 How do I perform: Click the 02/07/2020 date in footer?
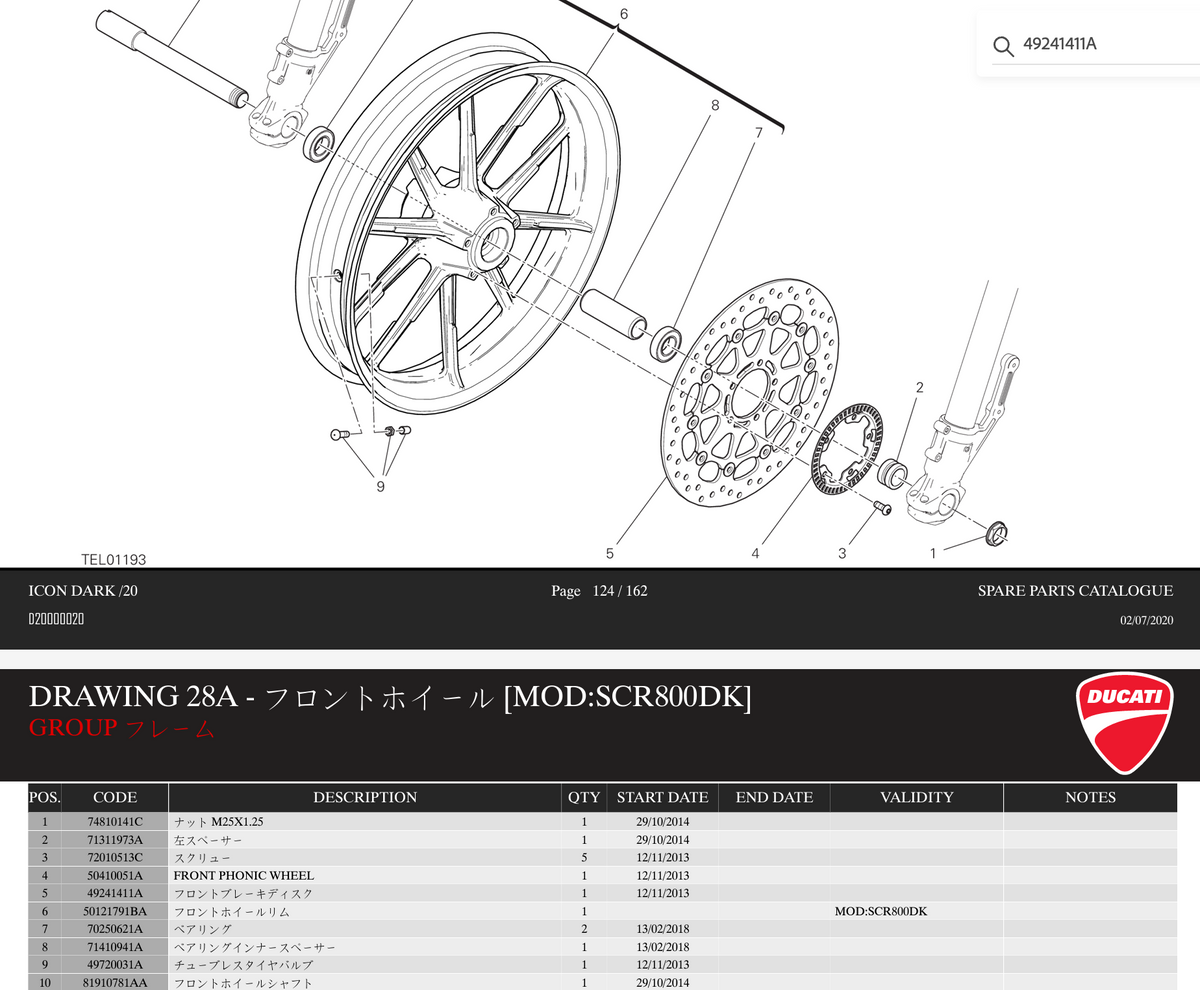(1147, 620)
